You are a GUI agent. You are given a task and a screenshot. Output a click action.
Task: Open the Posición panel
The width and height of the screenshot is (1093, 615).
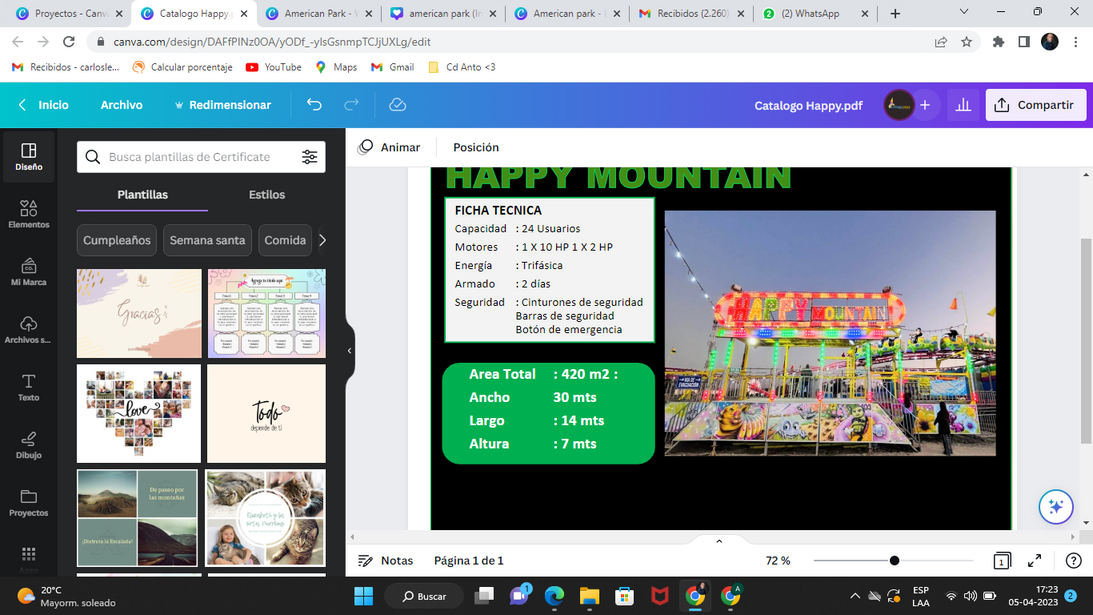pos(476,147)
